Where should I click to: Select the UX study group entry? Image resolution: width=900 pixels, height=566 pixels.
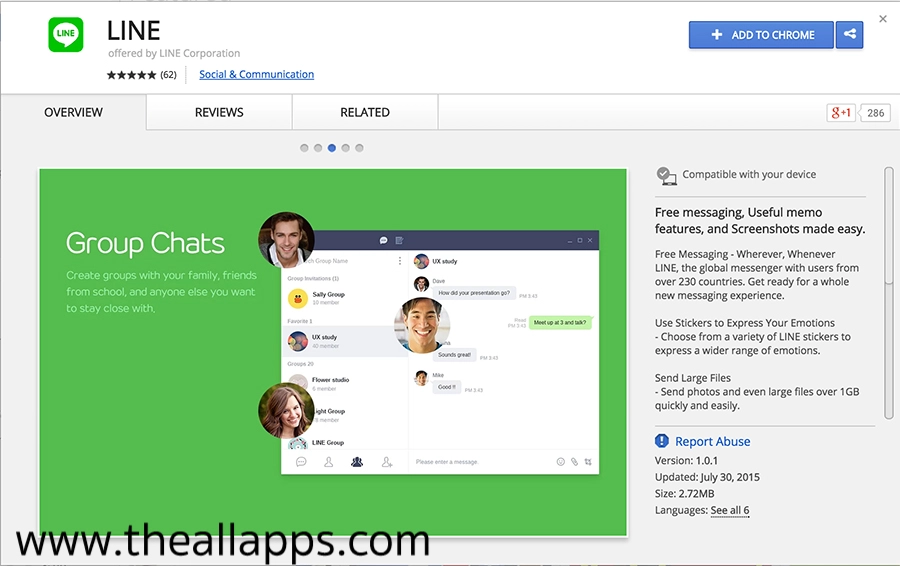tap(344, 341)
